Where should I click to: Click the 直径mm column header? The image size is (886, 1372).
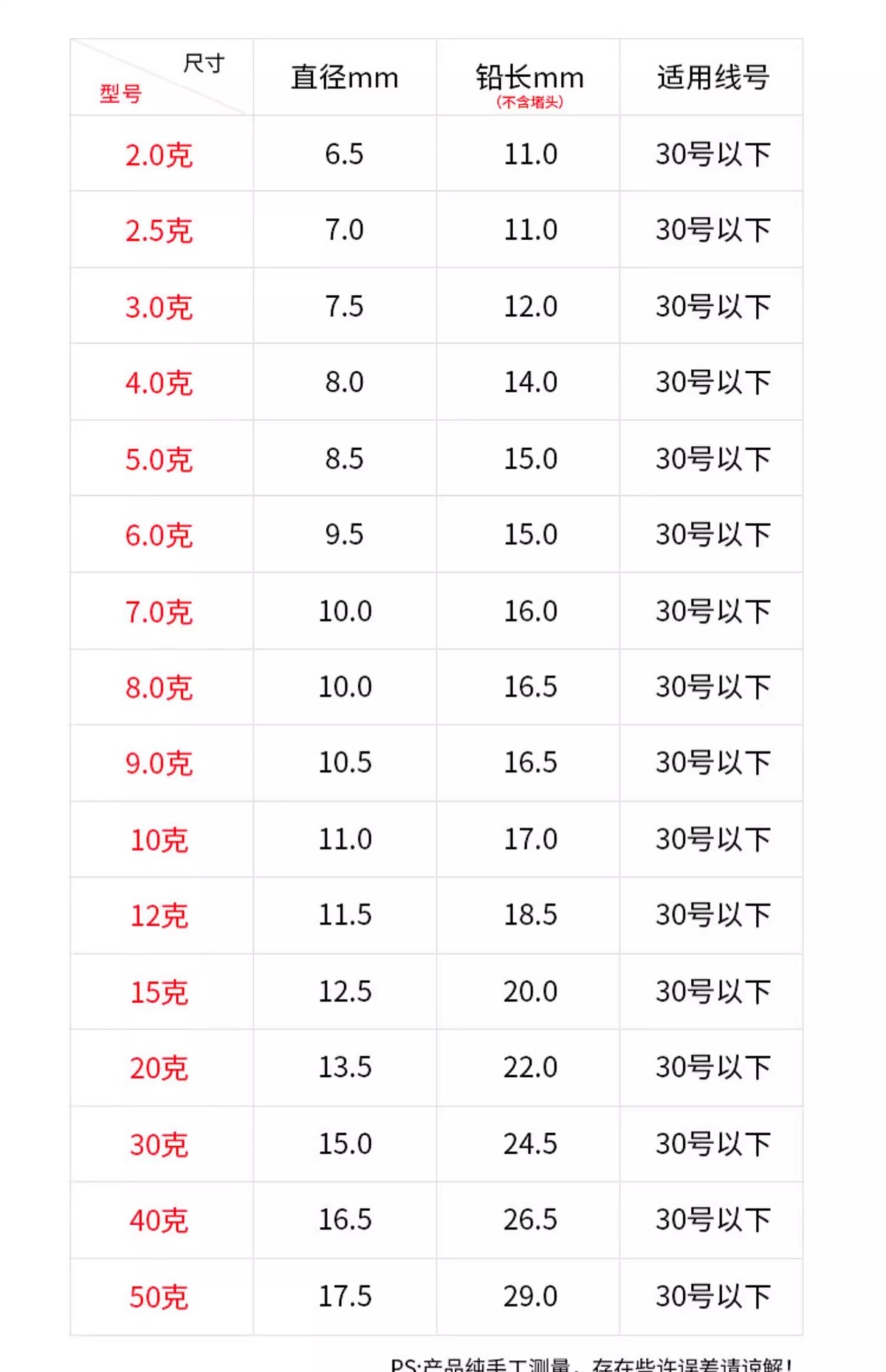(344, 78)
